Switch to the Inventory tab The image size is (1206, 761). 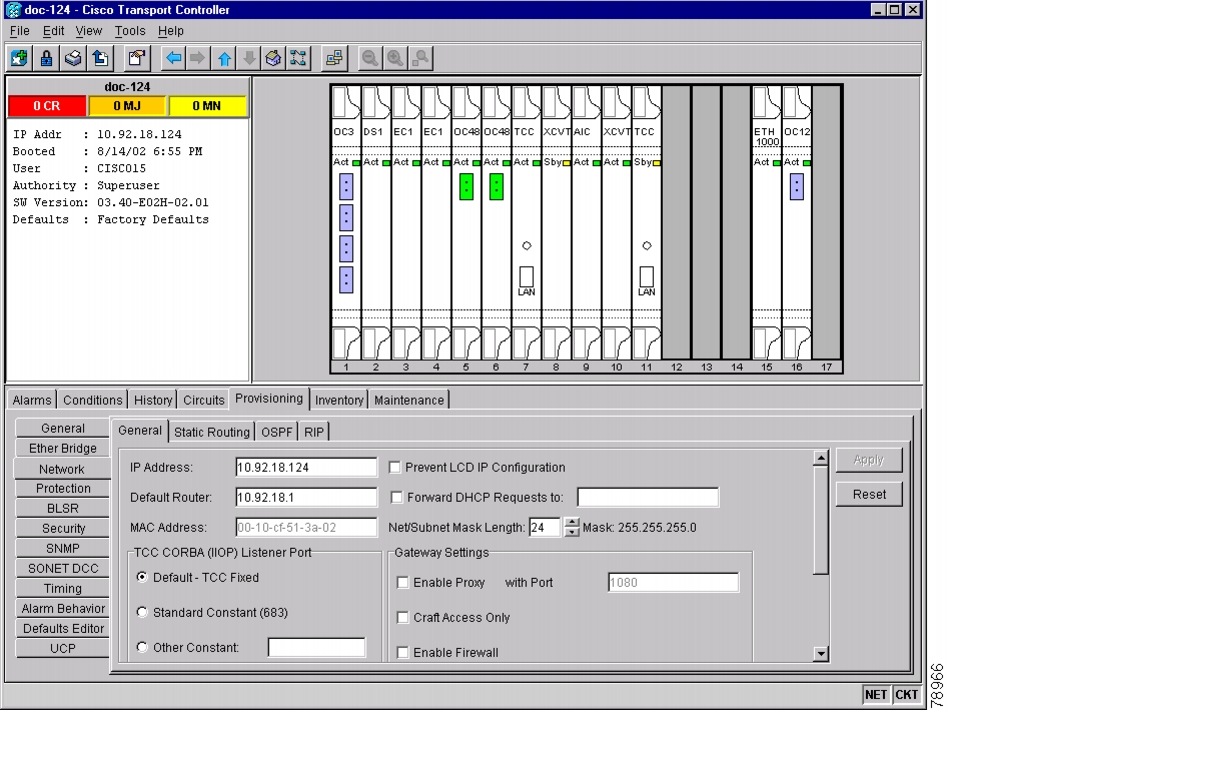[339, 400]
